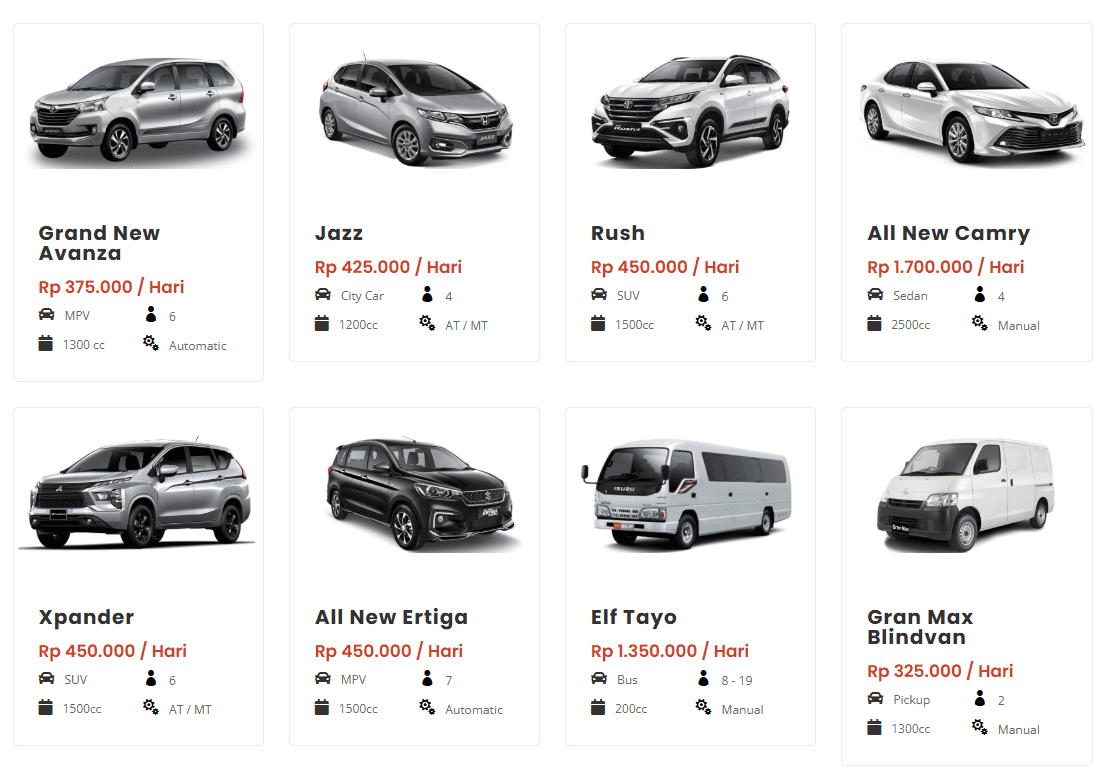Image resolution: width=1107 pixels, height=776 pixels.
Task: Click the Isuzu Elf minibus photo
Action: tap(686, 494)
